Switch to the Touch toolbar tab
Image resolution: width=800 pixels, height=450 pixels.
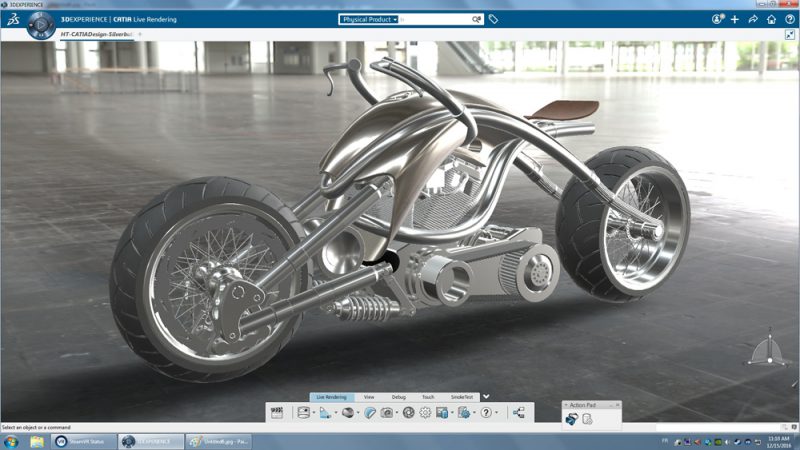point(428,397)
